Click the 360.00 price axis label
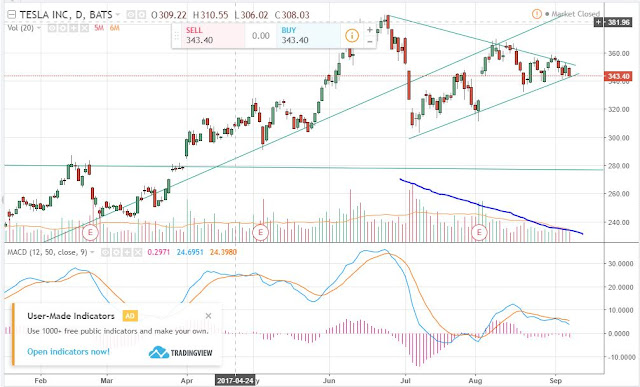640x387 pixels. pyautogui.click(x=619, y=53)
